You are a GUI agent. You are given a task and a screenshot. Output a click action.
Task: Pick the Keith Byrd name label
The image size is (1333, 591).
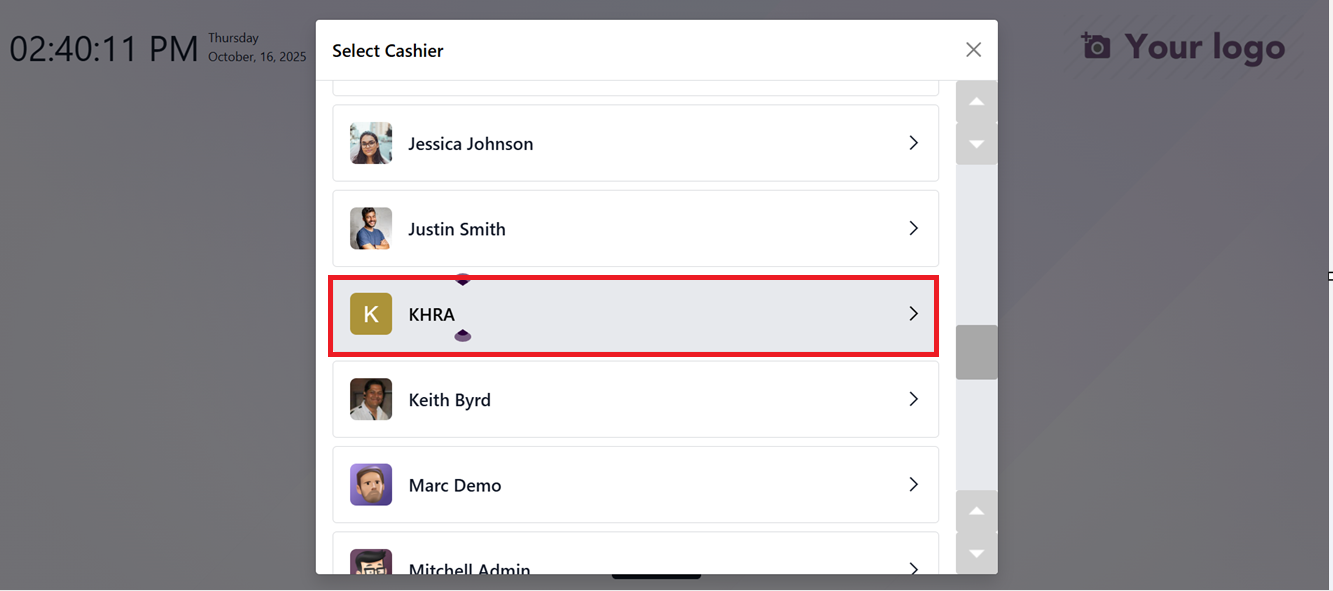click(449, 400)
